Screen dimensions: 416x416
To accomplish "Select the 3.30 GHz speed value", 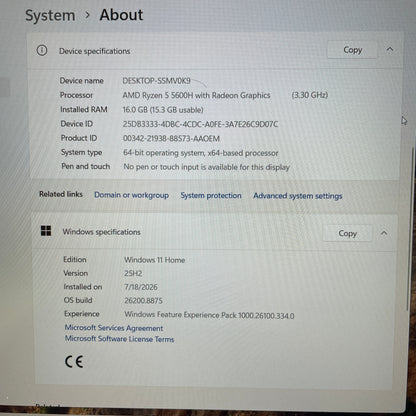I will pos(310,95).
